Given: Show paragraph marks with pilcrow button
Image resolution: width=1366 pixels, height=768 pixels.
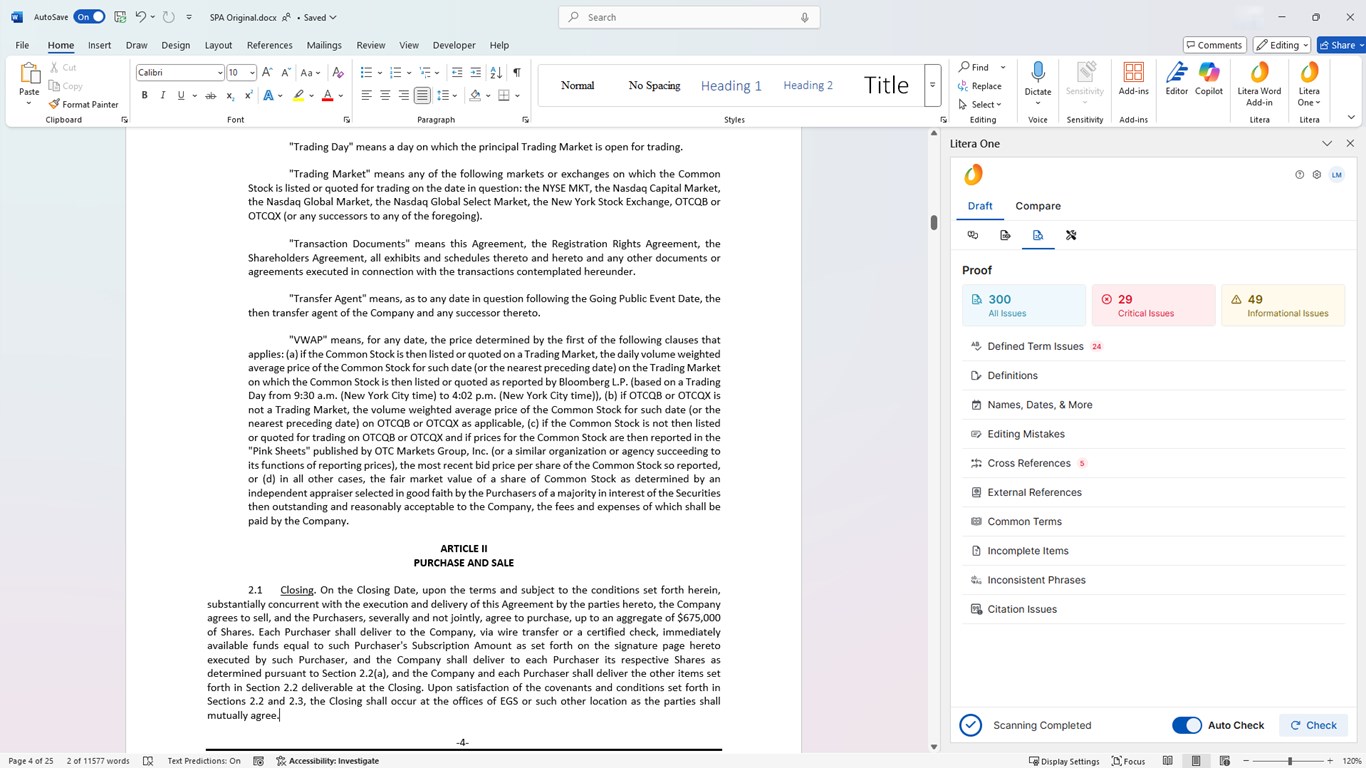Looking at the screenshot, I should [x=516, y=72].
